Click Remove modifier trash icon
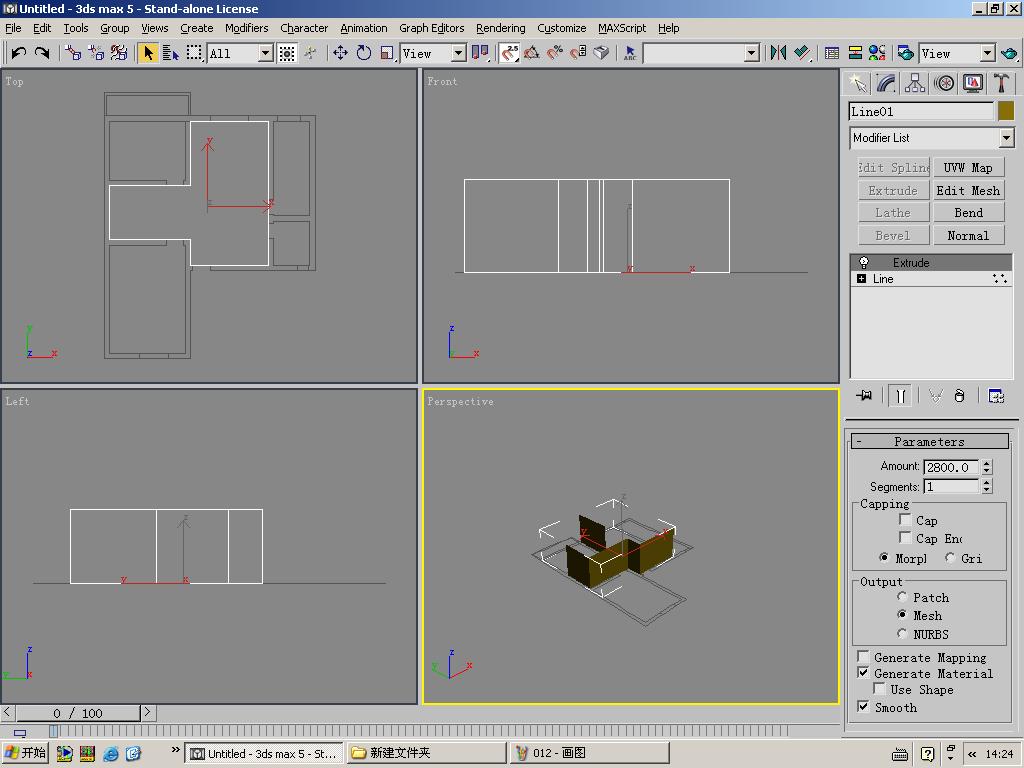The image size is (1024, 768). pyautogui.click(x=959, y=396)
